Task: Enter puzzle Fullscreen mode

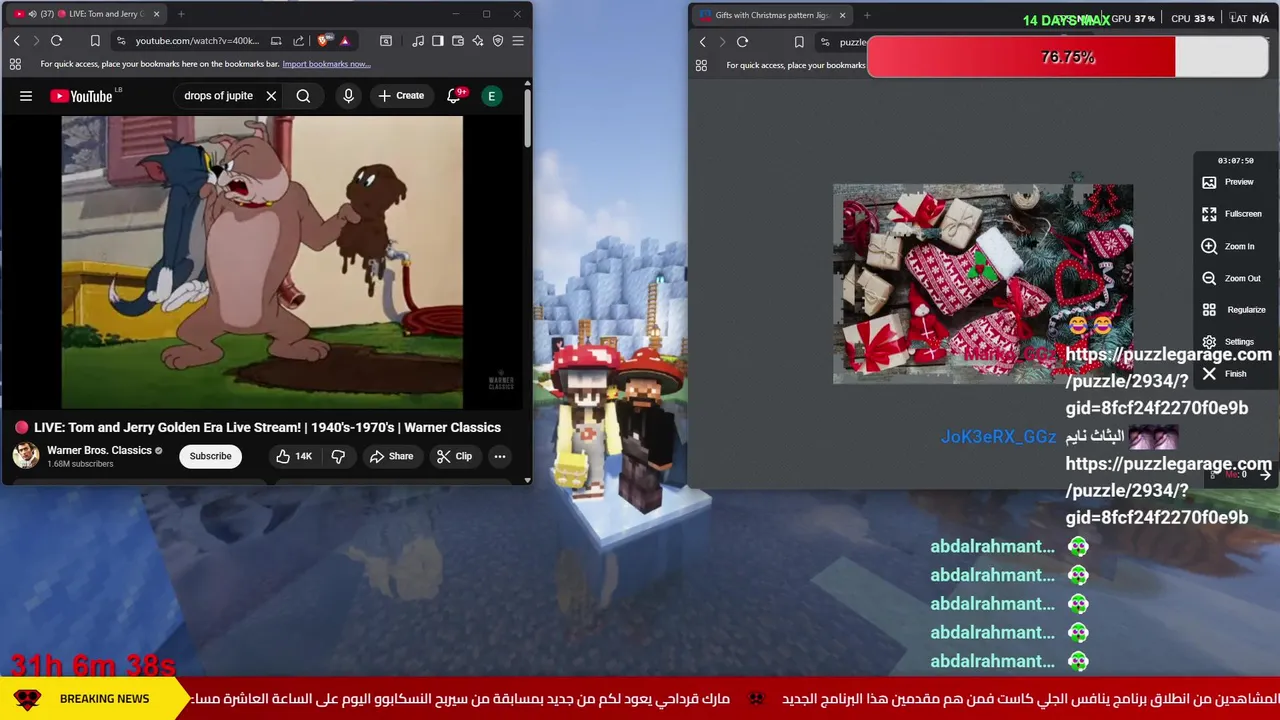Action: pos(1232,214)
